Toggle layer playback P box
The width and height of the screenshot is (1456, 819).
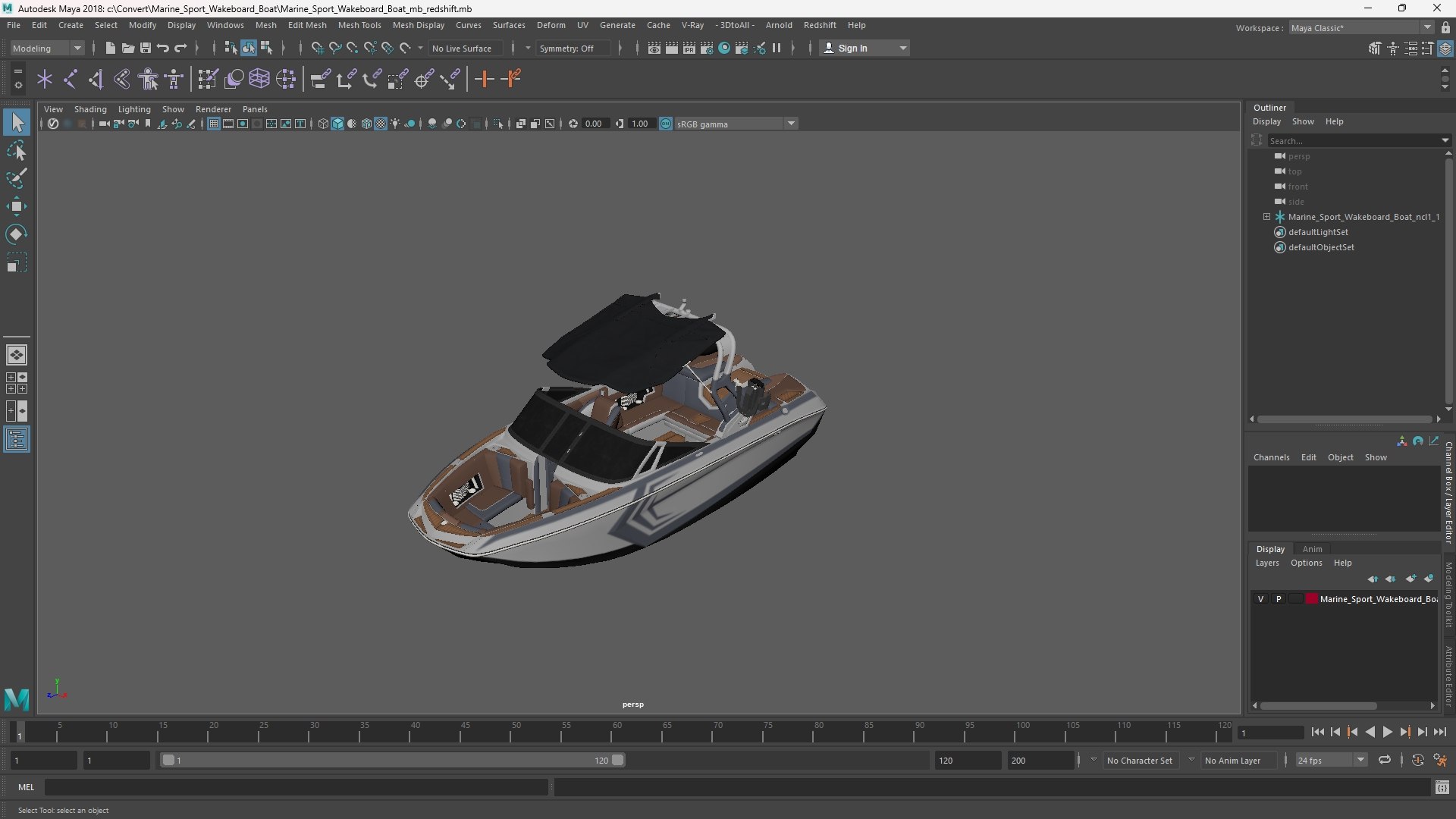point(1279,599)
